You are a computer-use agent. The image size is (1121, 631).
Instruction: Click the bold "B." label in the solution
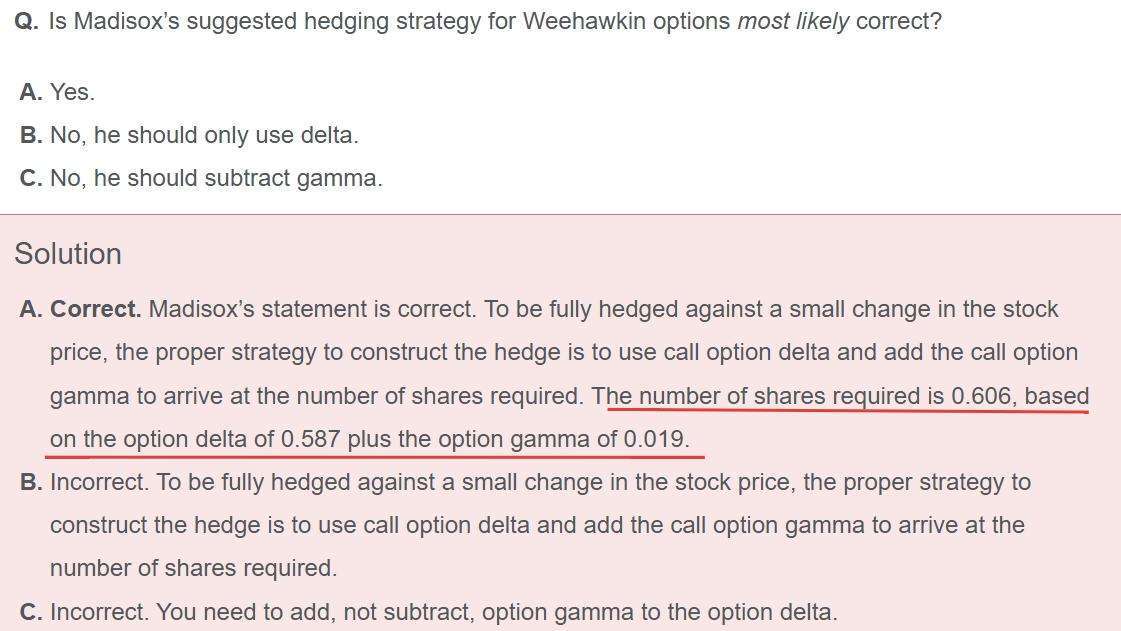[31, 482]
